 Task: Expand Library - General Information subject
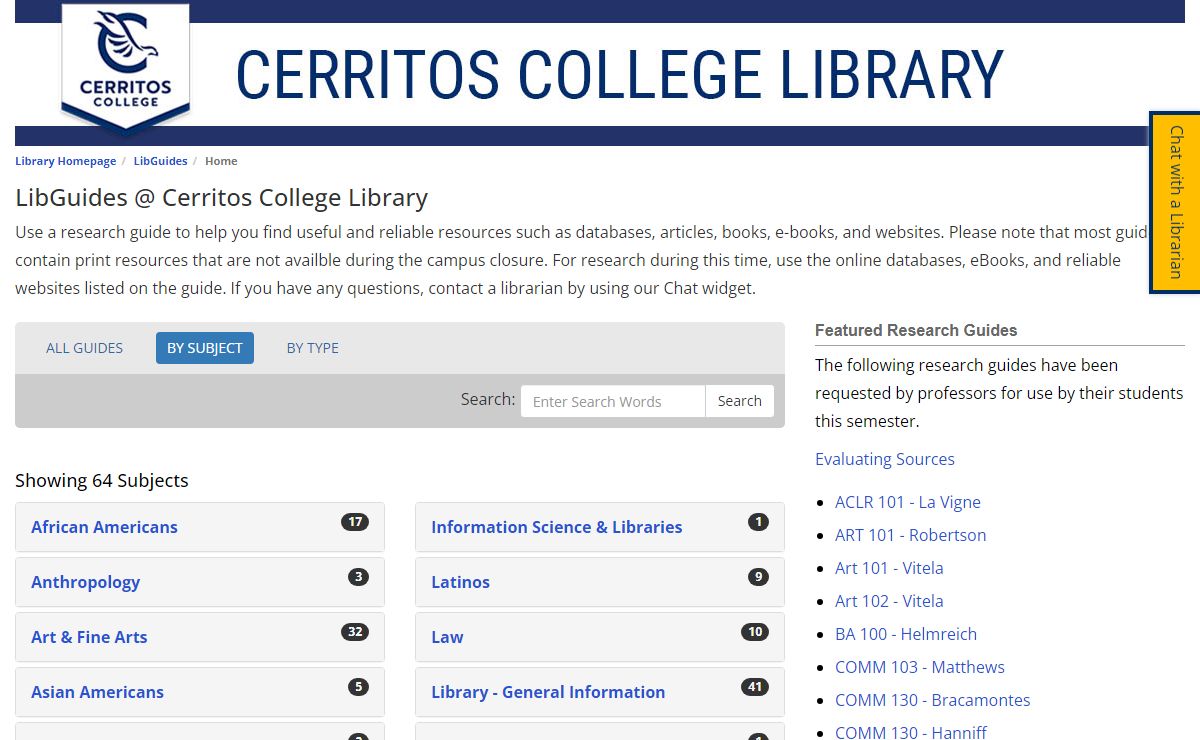coord(600,692)
